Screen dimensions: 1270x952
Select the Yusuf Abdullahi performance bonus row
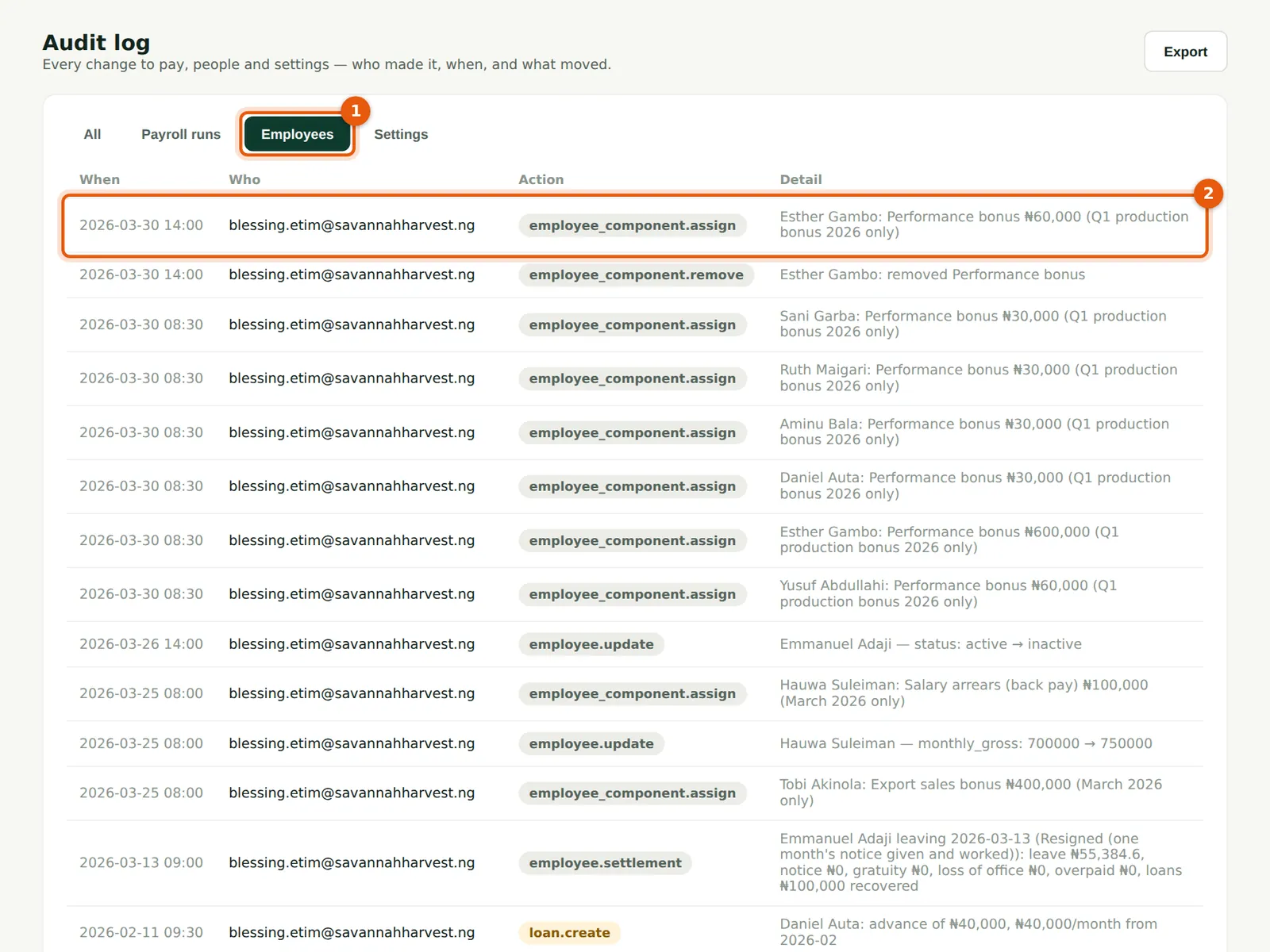point(635,594)
